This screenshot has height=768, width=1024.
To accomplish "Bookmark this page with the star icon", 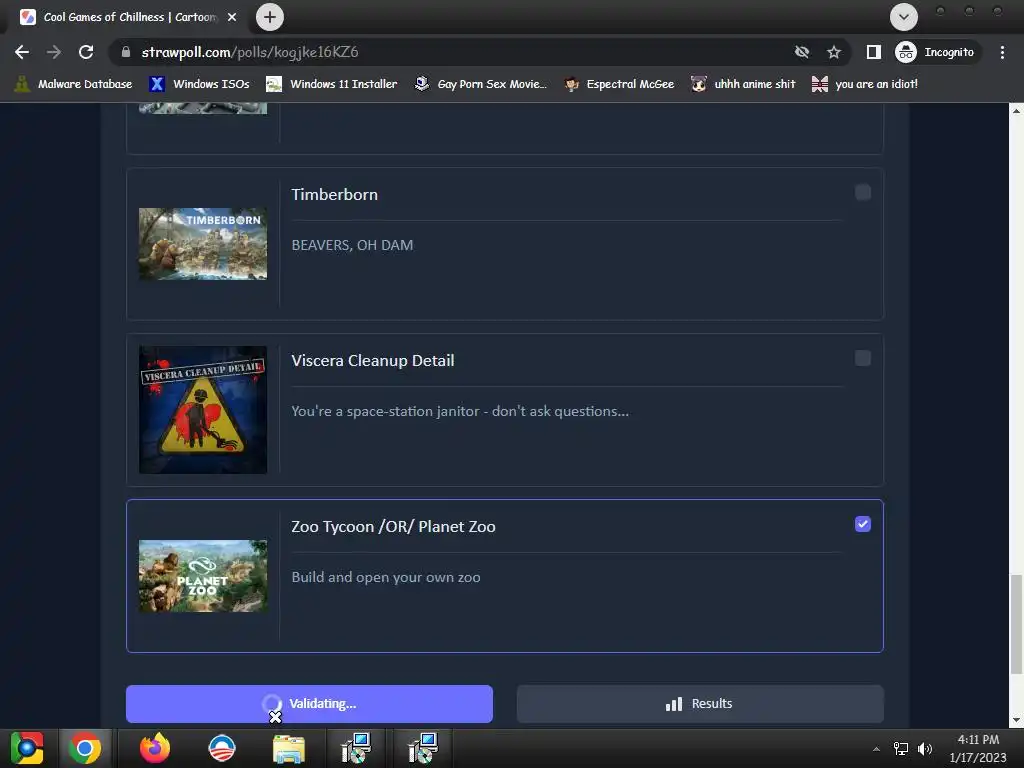I will (x=834, y=52).
